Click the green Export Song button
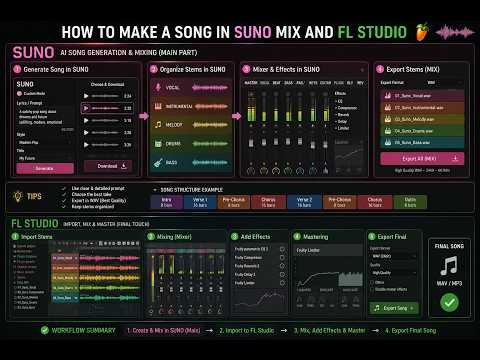This screenshot has width=480, height=360. click(x=394, y=308)
